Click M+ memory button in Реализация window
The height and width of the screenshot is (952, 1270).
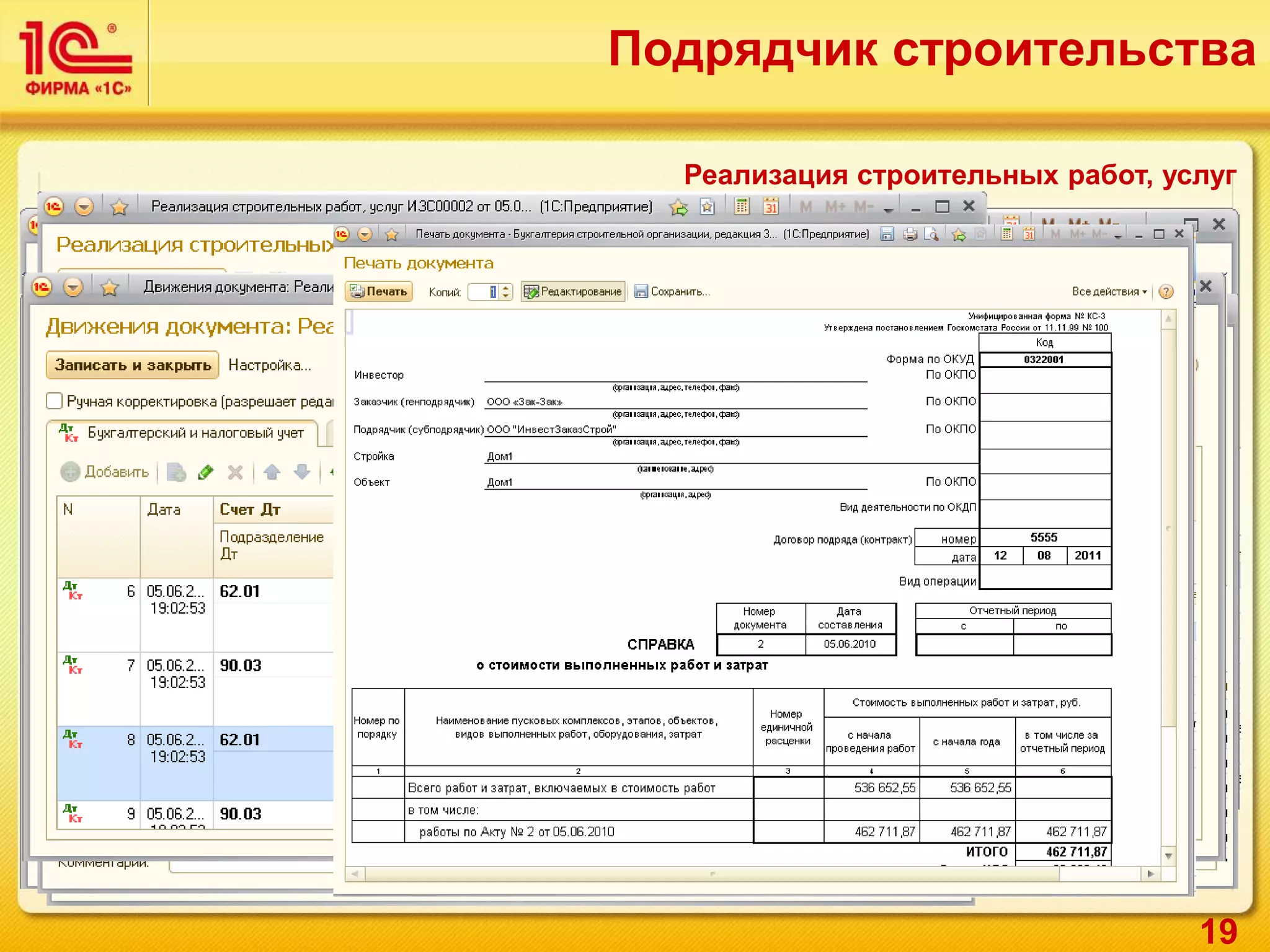coord(835,206)
